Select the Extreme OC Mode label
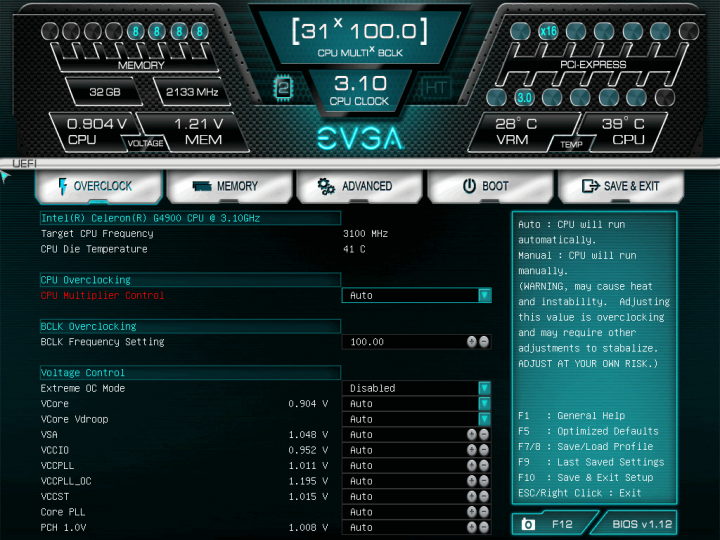This screenshot has height=540, width=720. [83, 388]
